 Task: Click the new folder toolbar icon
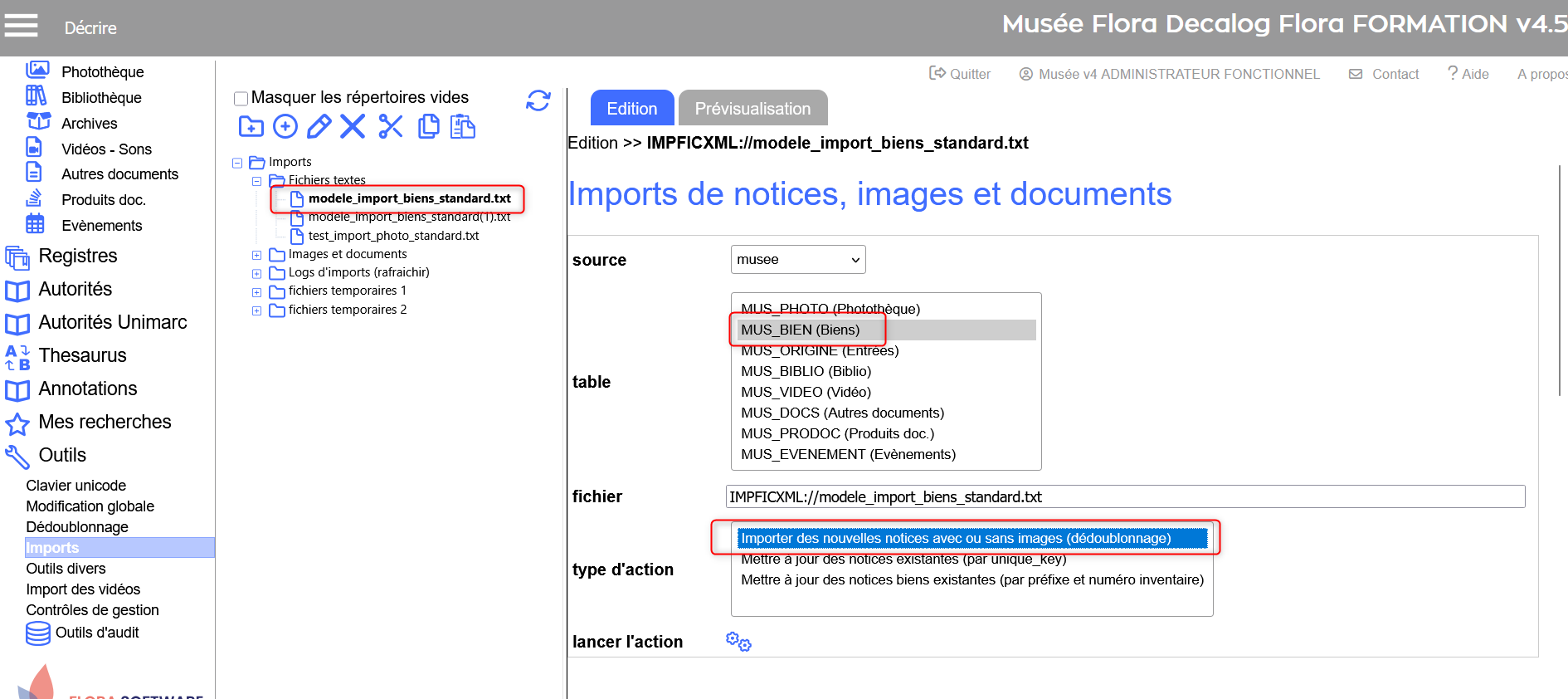[251, 127]
